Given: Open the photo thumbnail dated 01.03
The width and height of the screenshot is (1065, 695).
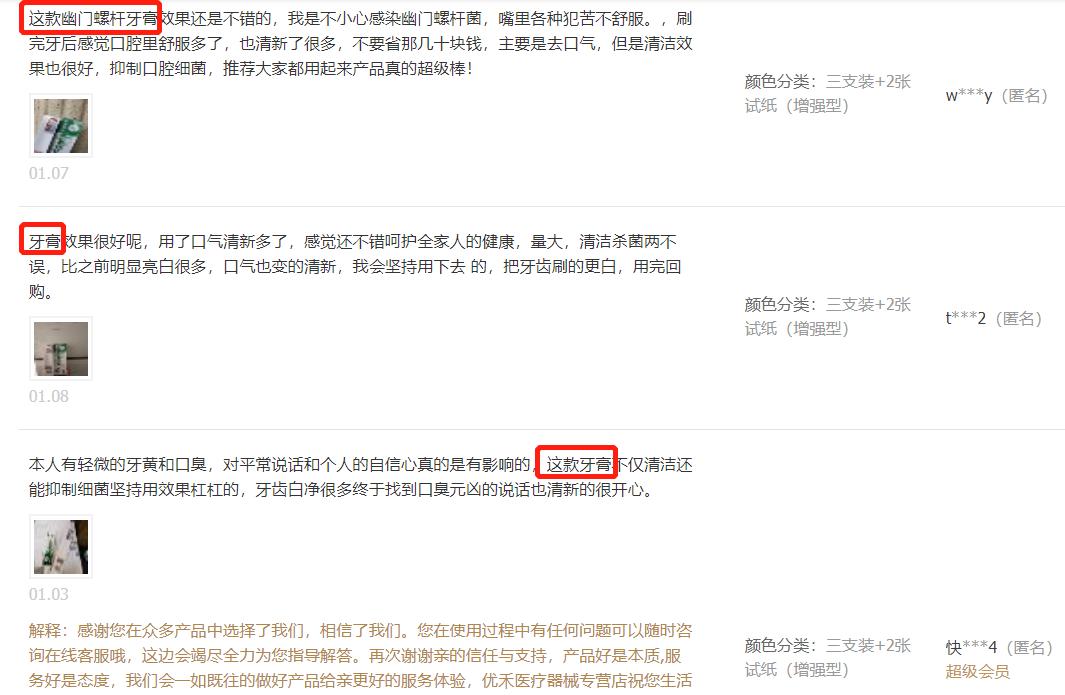Looking at the screenshot, I should 60,547.
